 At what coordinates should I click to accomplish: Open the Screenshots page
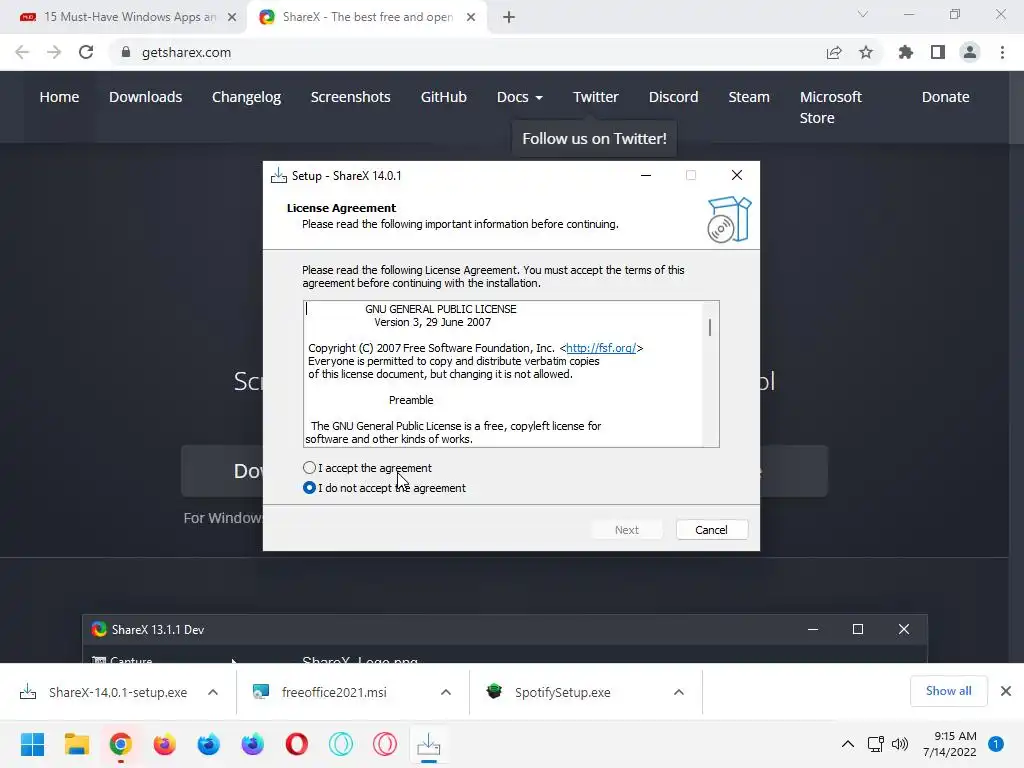(x=351, y=97)
